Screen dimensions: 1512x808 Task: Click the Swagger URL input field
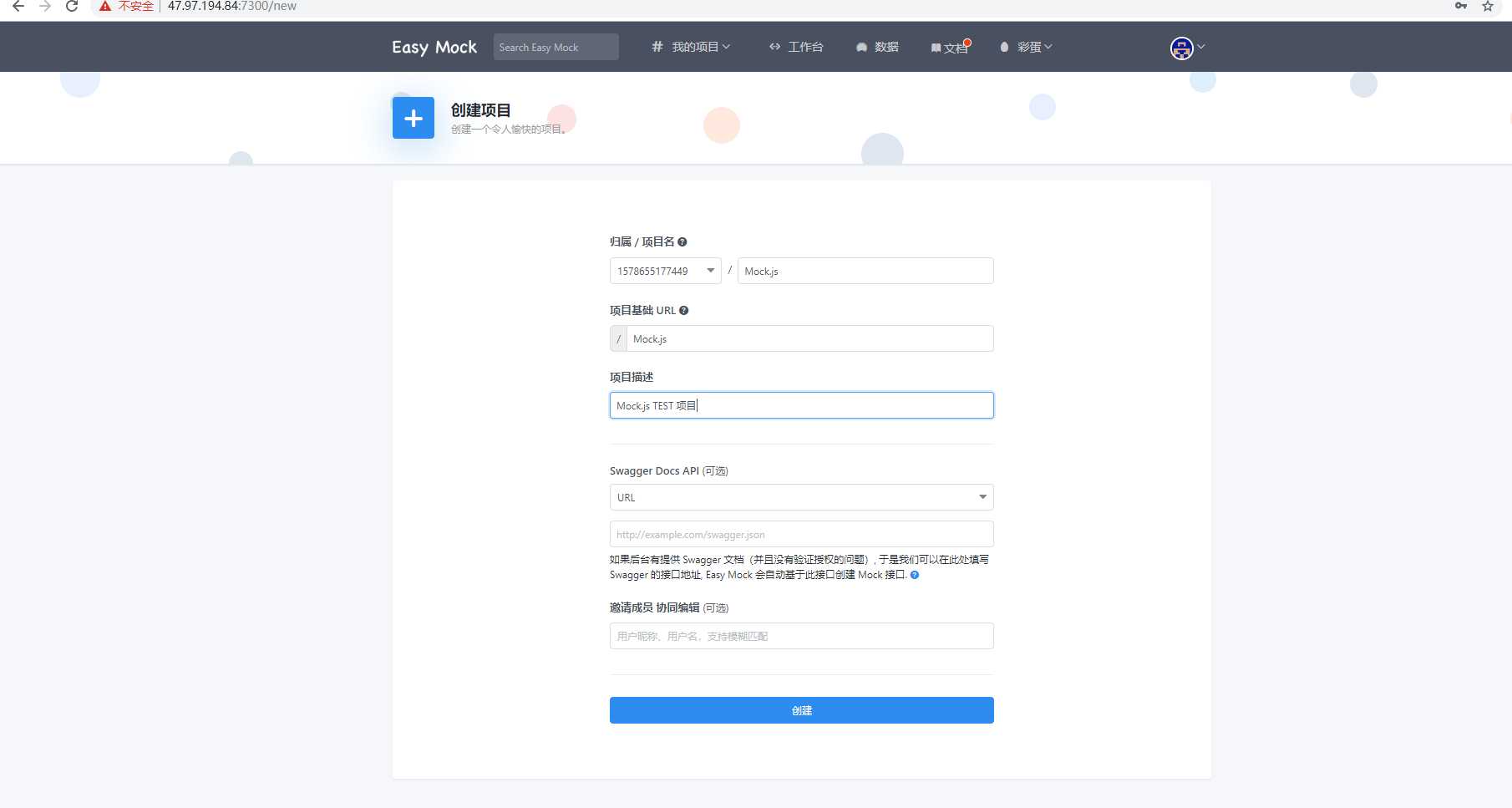point(802,534)
